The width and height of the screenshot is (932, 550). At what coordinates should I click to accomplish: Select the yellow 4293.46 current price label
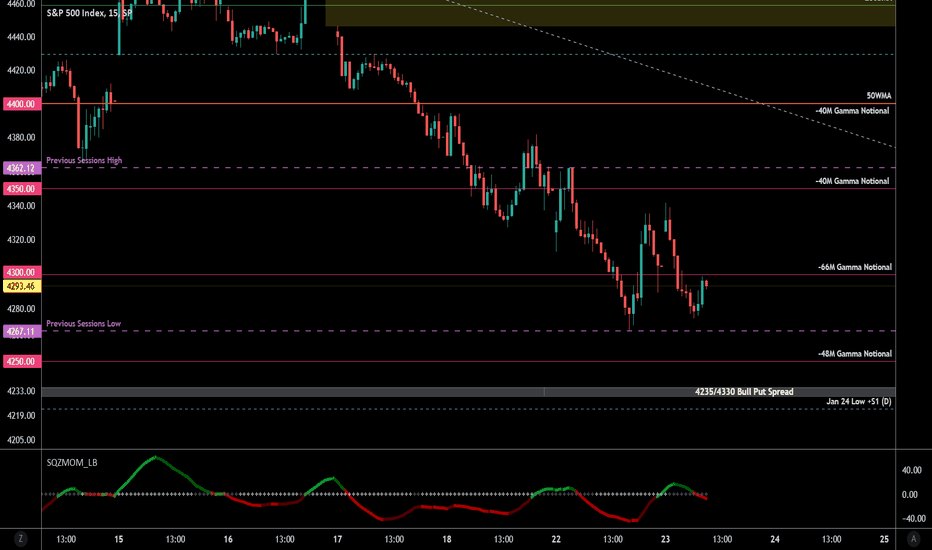[22, 286]
